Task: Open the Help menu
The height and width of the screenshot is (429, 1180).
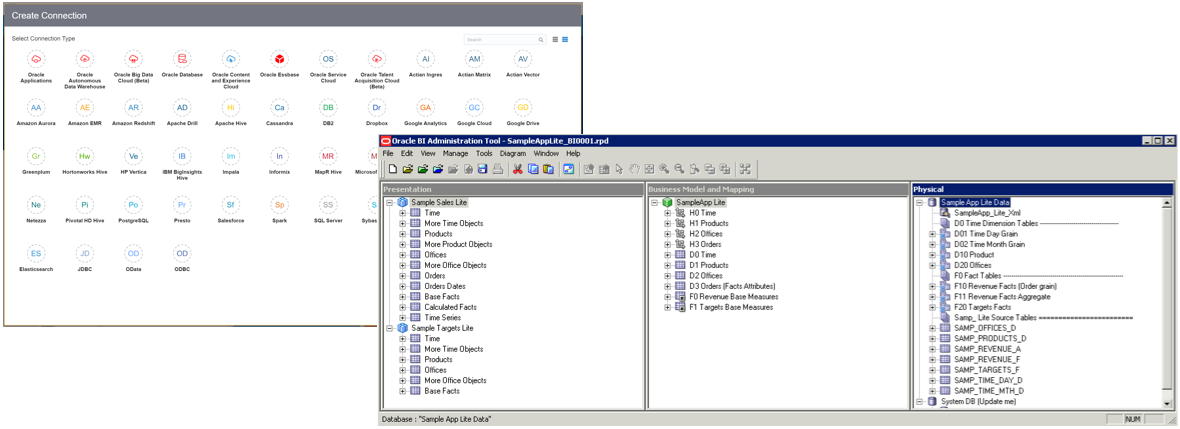Action: coord(573,154)
